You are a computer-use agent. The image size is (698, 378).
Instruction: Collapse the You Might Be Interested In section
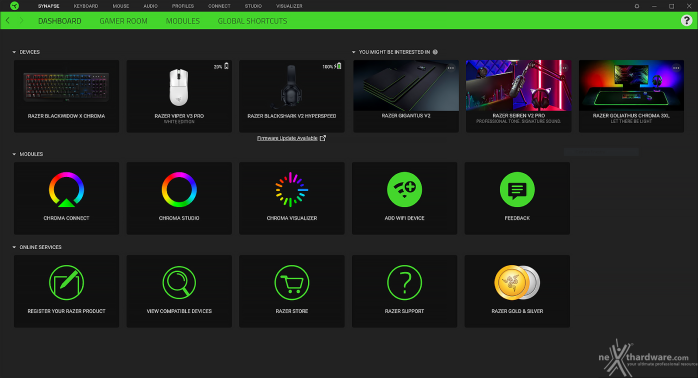click(x=353, y=52)
